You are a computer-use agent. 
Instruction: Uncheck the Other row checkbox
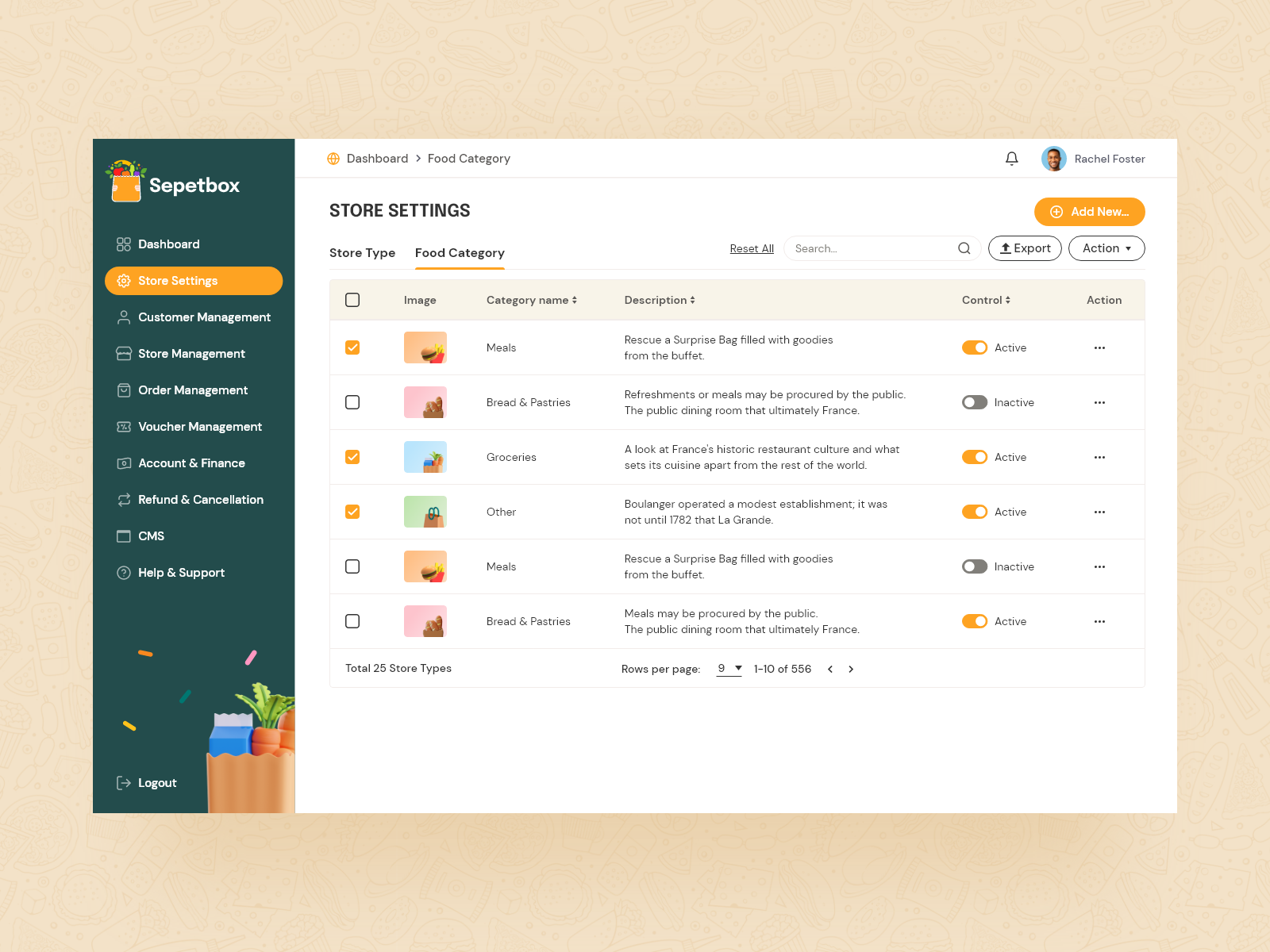click(352, 512)
